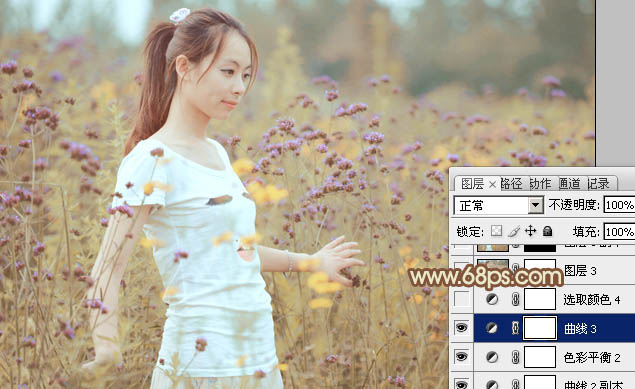Image resolution: width=635 pixels, height=389 pixels.
Task: Select the 选取颜色 4 layer name
Action: [x=592, y=300]
